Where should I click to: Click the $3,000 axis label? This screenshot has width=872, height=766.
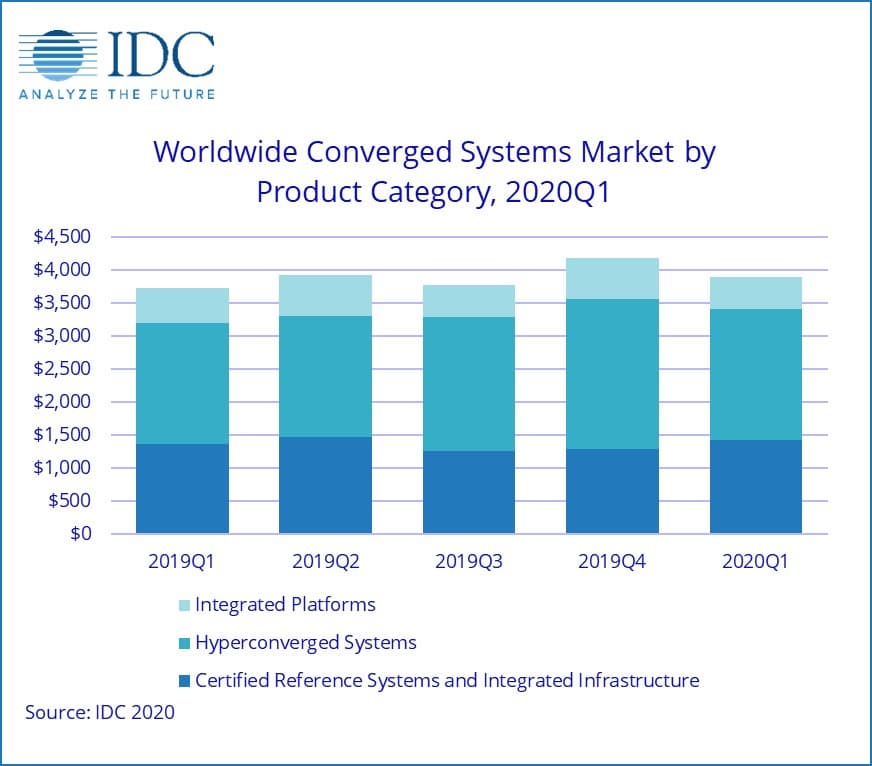(x=62, y=336)
